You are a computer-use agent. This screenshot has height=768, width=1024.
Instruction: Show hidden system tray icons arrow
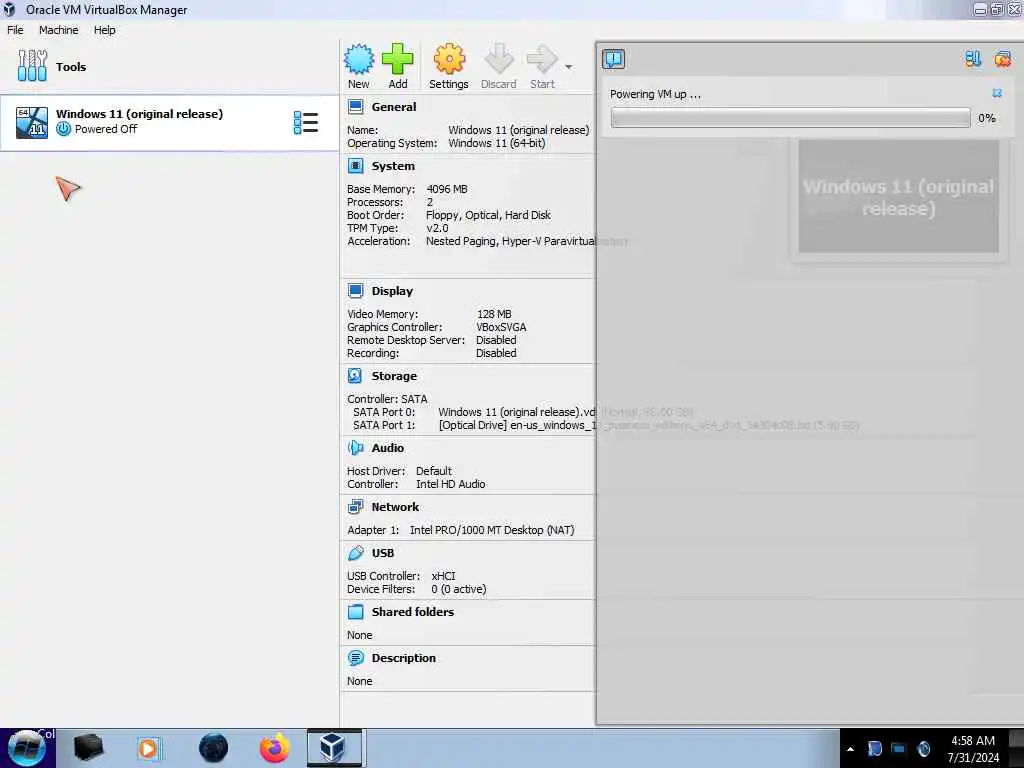[x=850, y=749]
